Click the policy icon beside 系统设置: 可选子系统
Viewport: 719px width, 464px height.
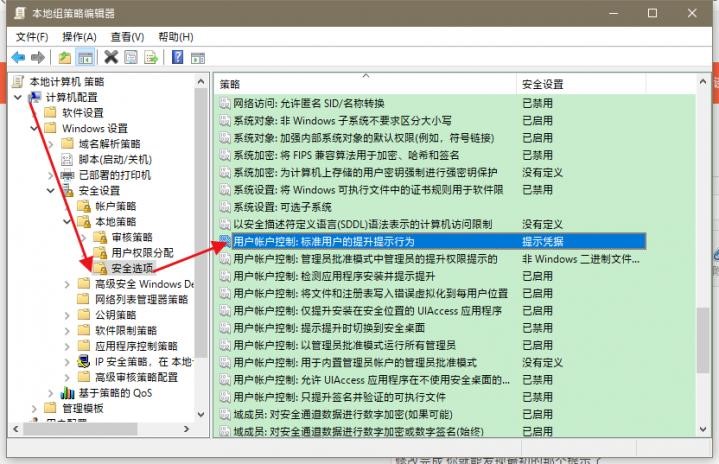pos(224,207)
